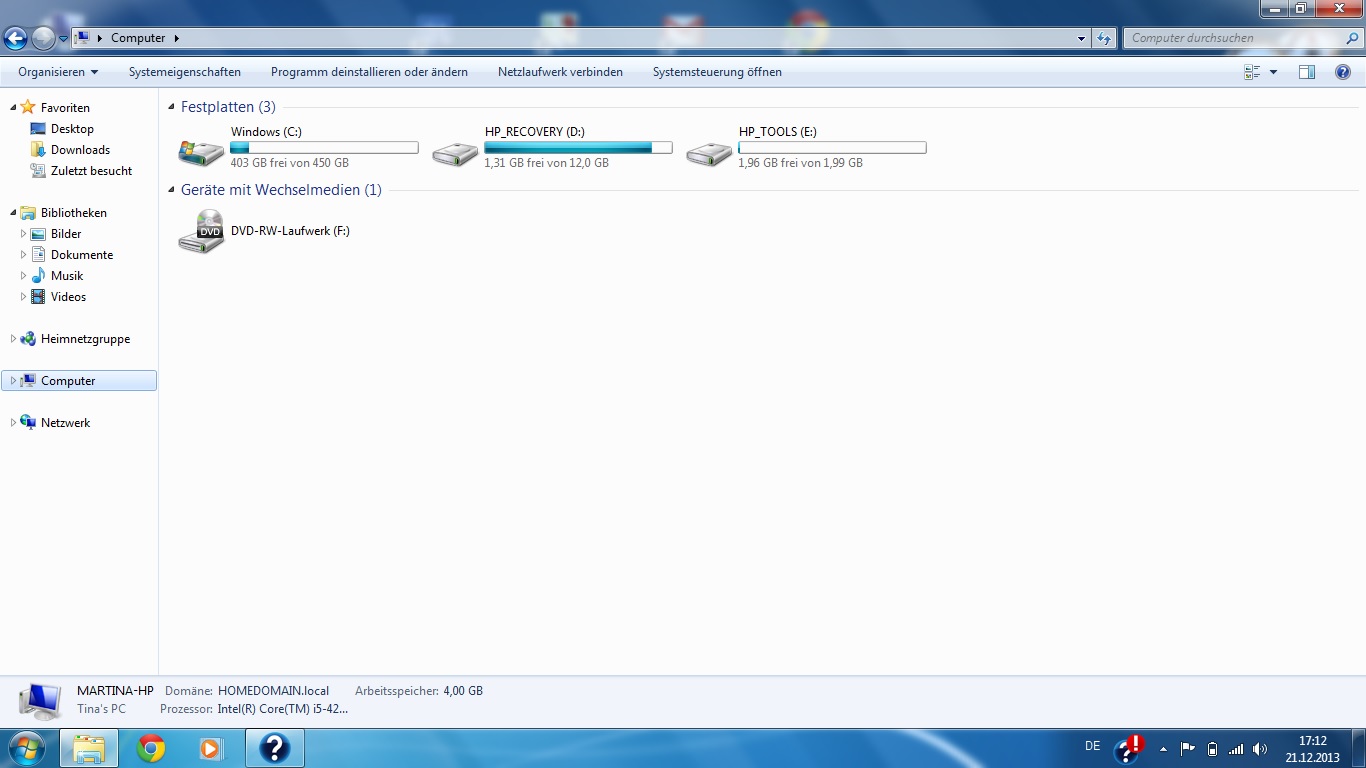Image resolution: width=1366 pixels, height=768 pixels.
Task: Click the Bibliotheken folder icon
Action: coord(28,213)
